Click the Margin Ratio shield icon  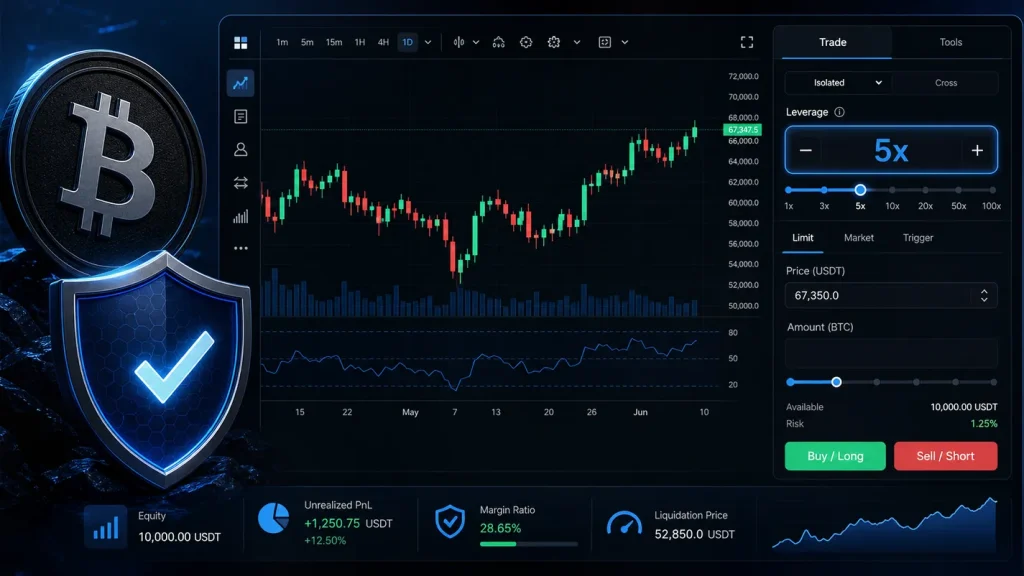[450, 521]
